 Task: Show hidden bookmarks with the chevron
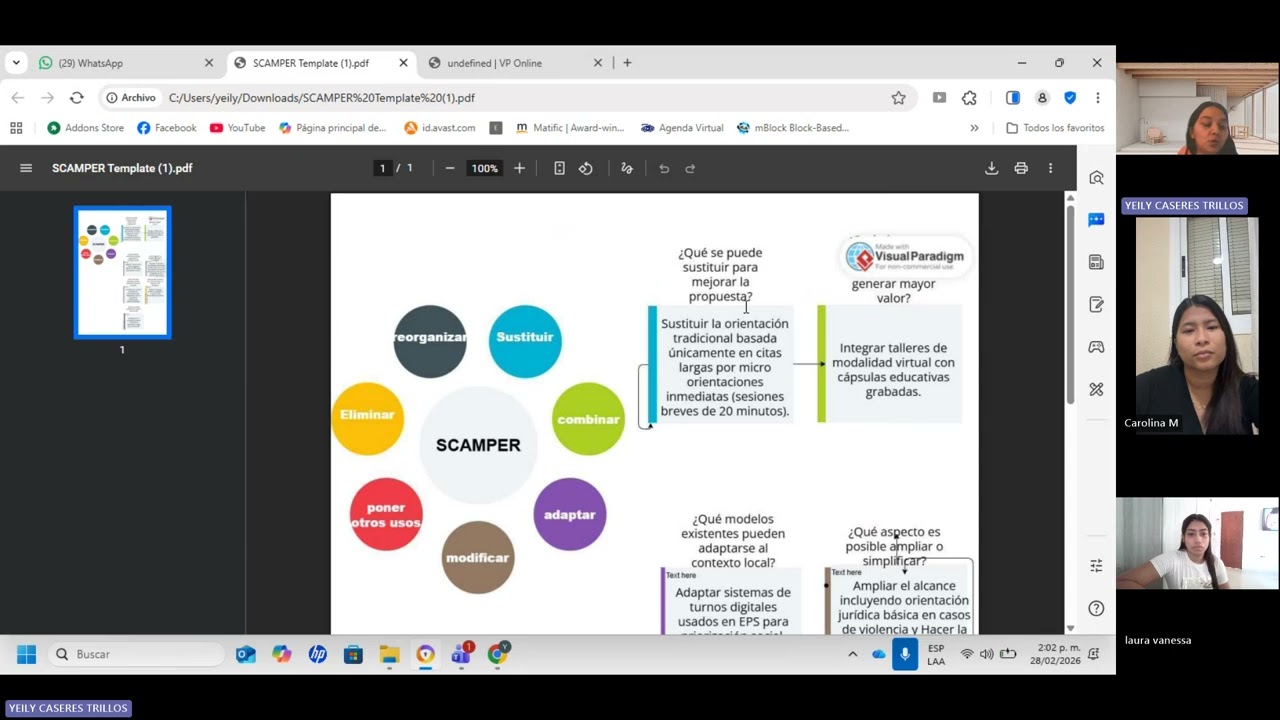(974, 128)
